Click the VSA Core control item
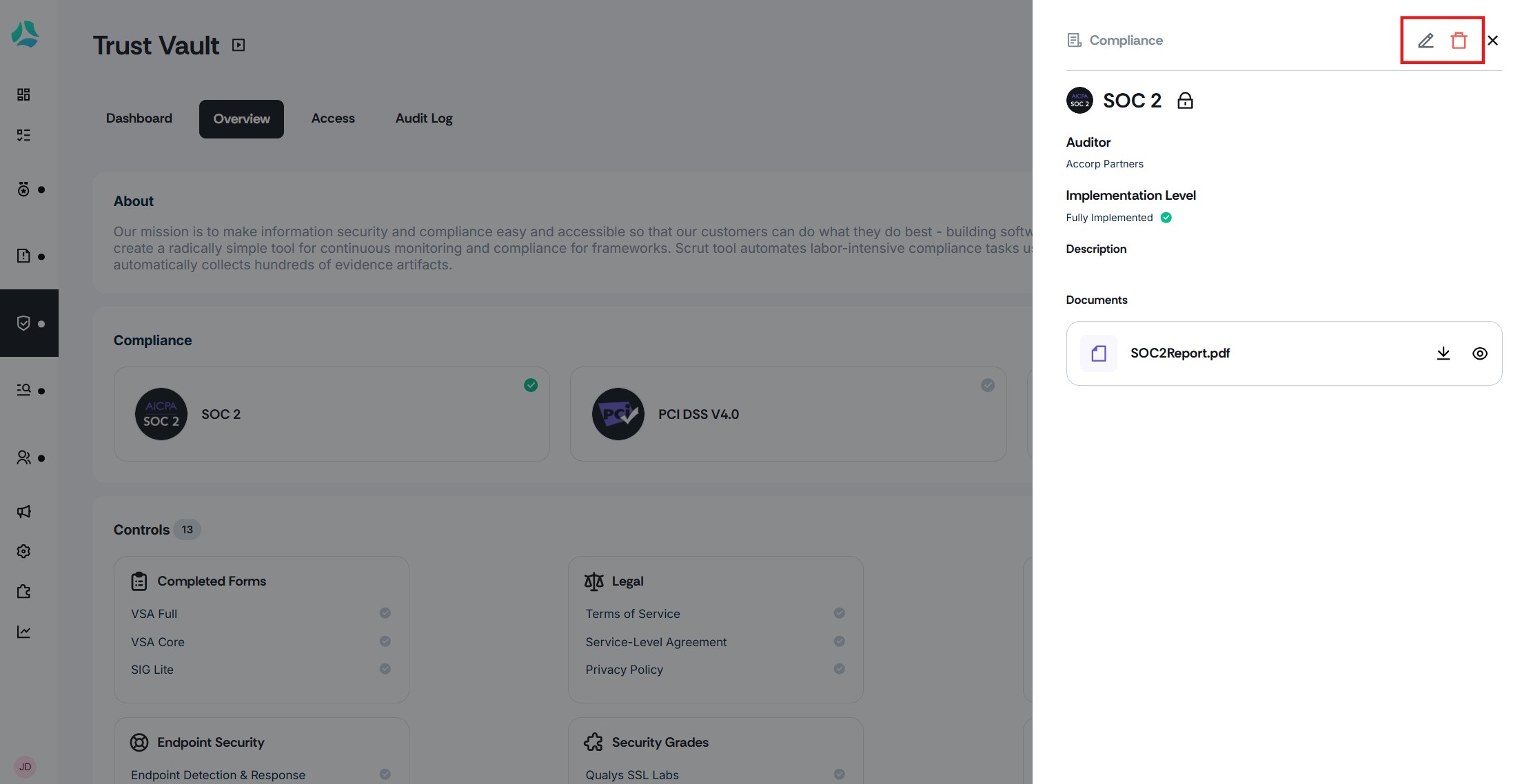The height and width of the screenshot is (784, 1522). pos(158,642)
